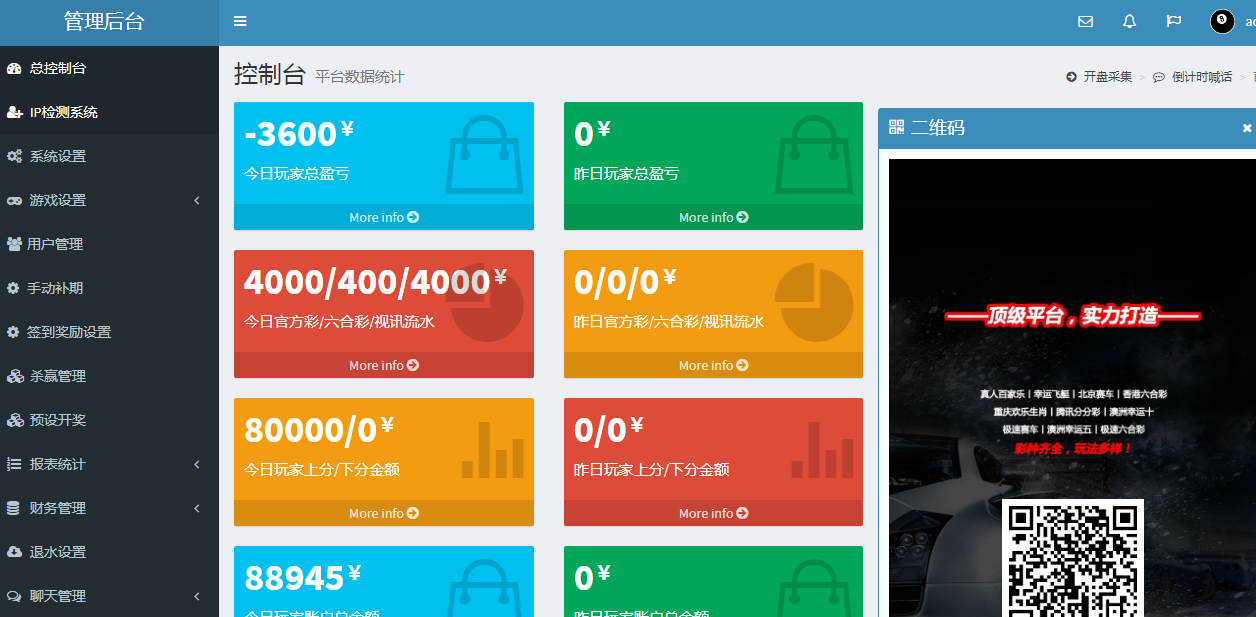Image resolution: width=1256 pixels, height=617 pixels.
Task: Click the QR code icon beside 二维码
Action: point(896,128)
